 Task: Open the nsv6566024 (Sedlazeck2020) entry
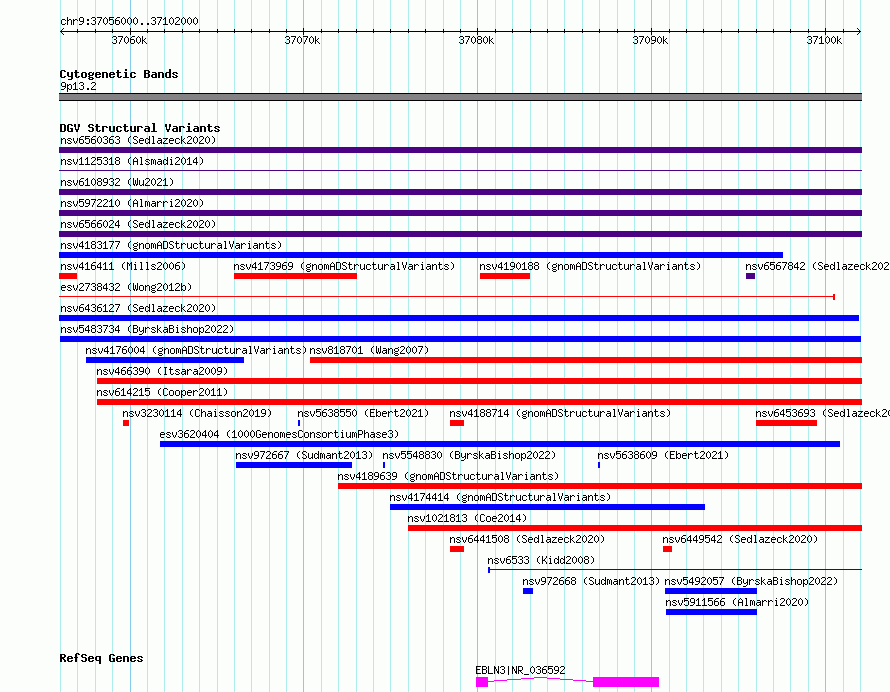point(138,224)
